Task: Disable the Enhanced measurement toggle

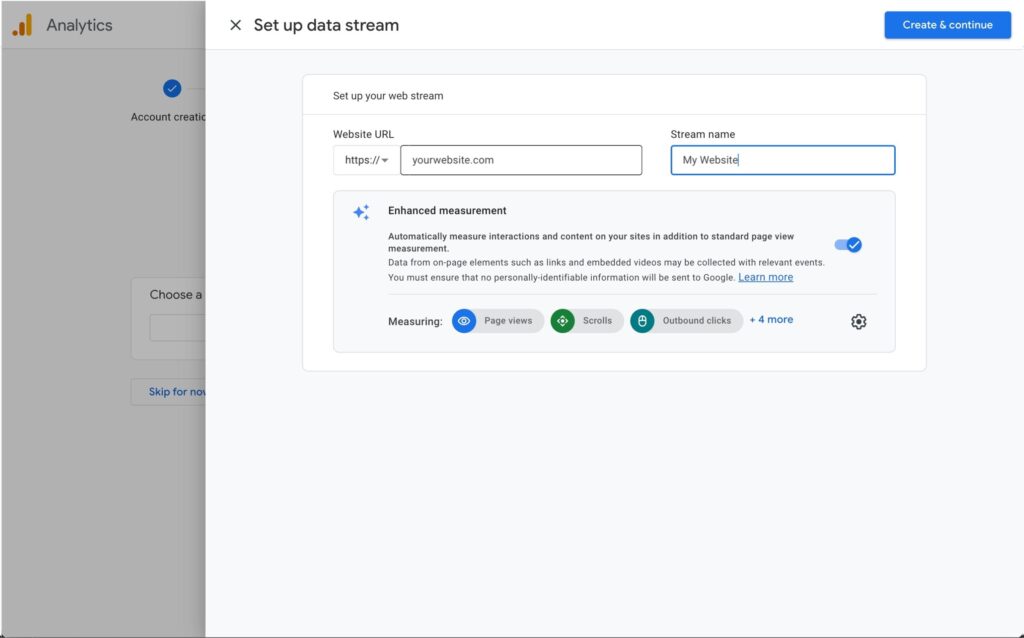Action: pyautogui.click(x=848, y=245)
